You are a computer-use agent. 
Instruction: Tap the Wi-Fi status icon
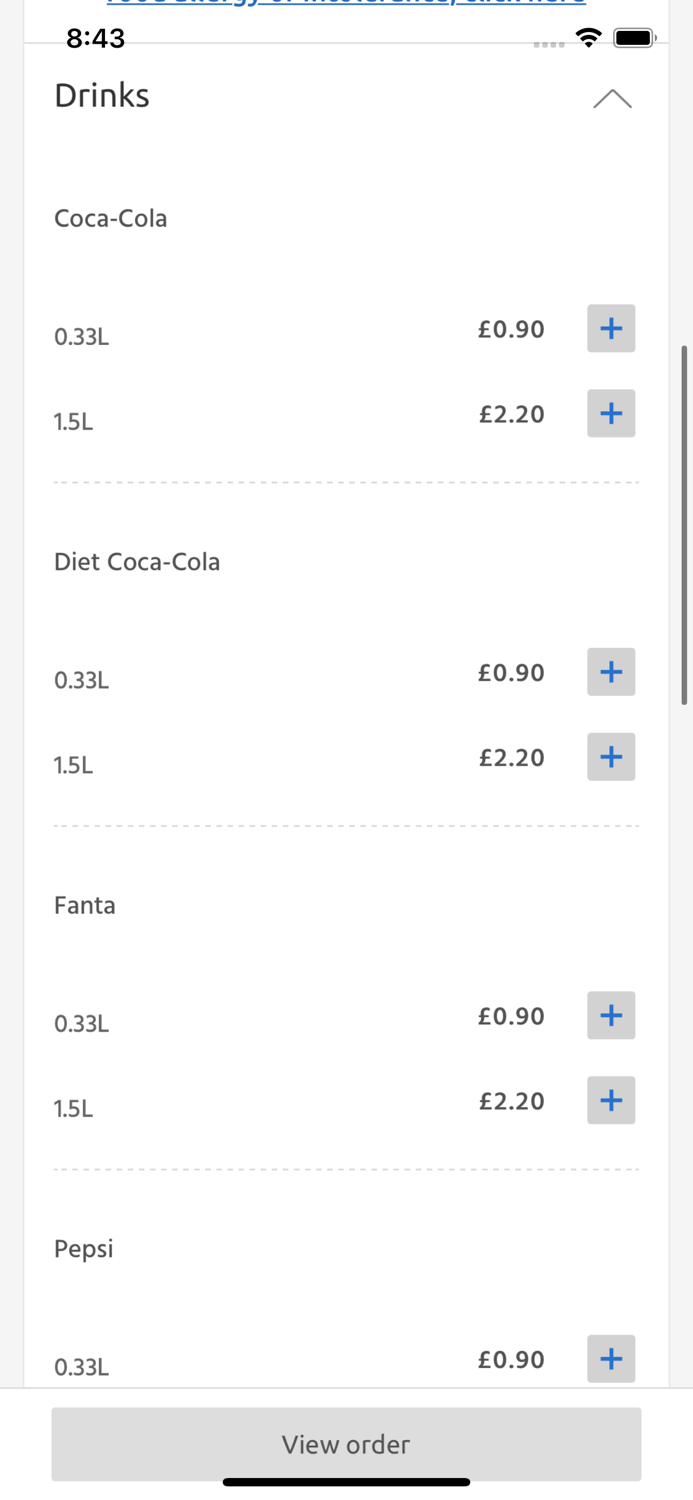tap(589, 38)
